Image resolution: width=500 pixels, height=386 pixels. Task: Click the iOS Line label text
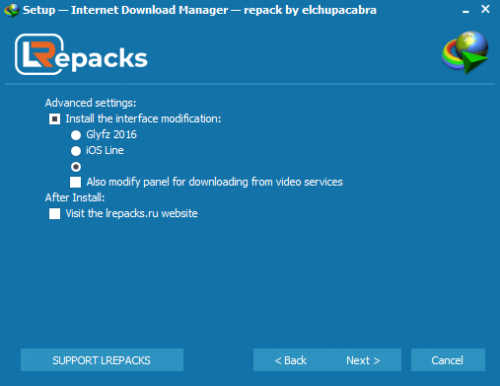[x=105, y=150]
